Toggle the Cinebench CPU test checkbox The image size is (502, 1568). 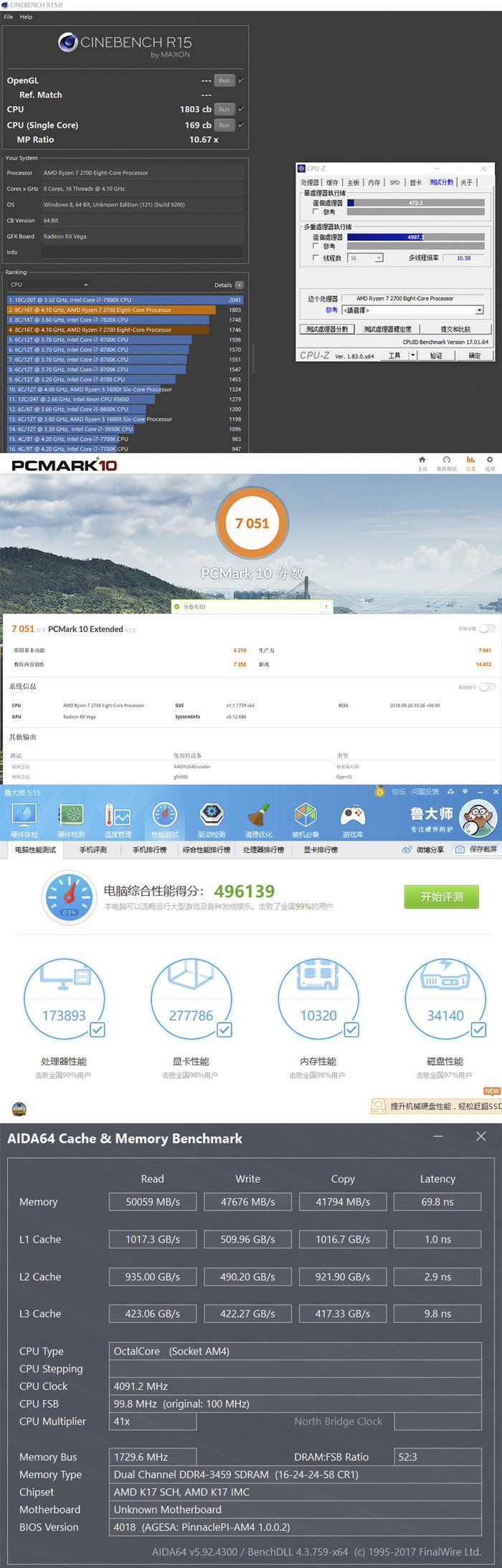point(241,109)
